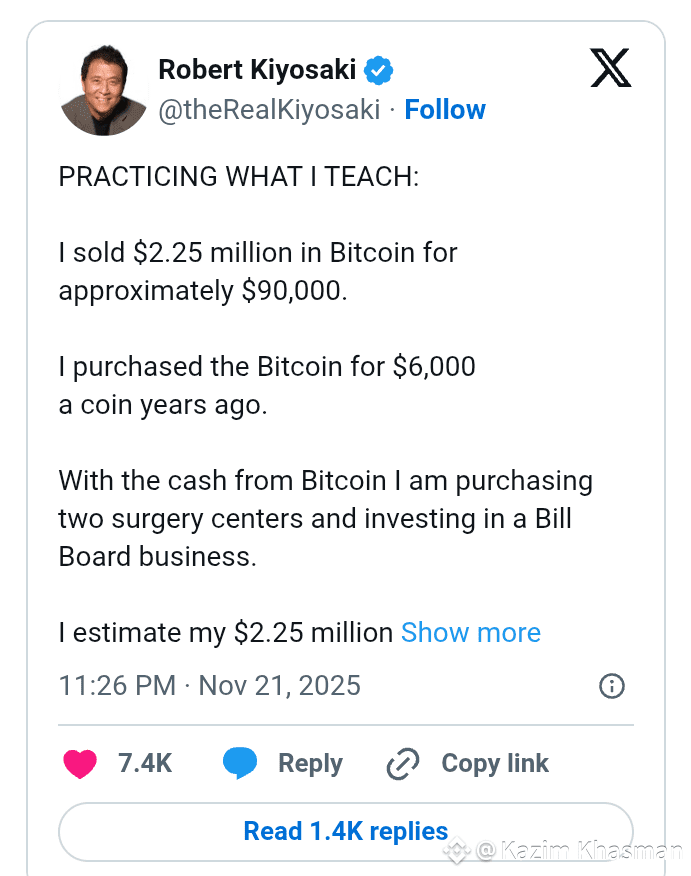
Task: Click the paragraph about purchasing two surgery centers
Action: click(x=325, y=518)
